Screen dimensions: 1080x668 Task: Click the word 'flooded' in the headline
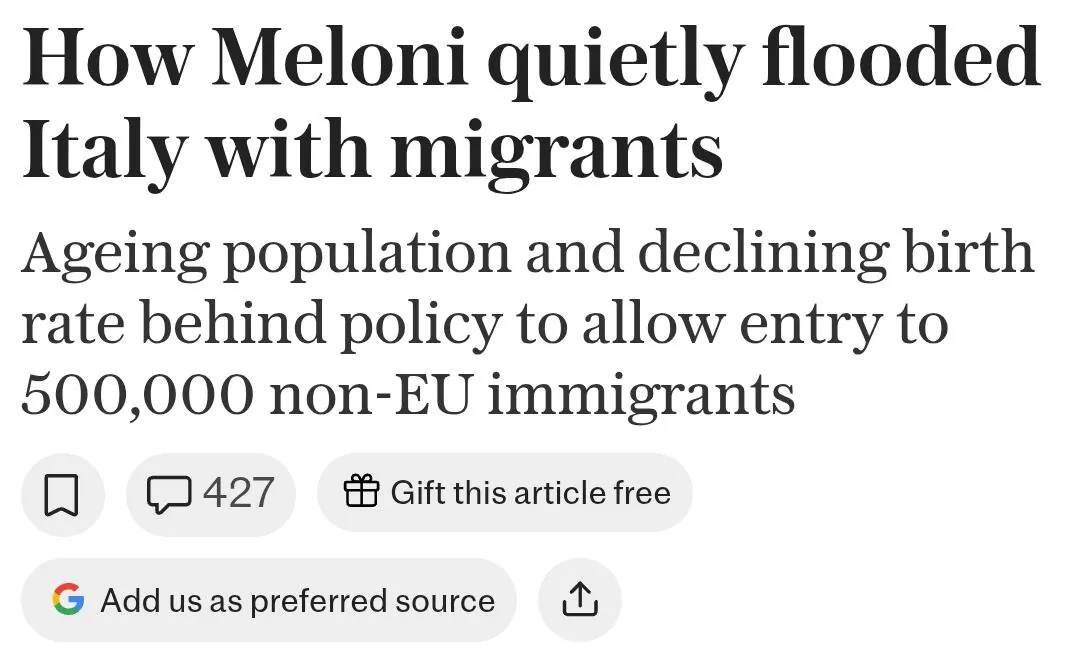pos(900,60)
